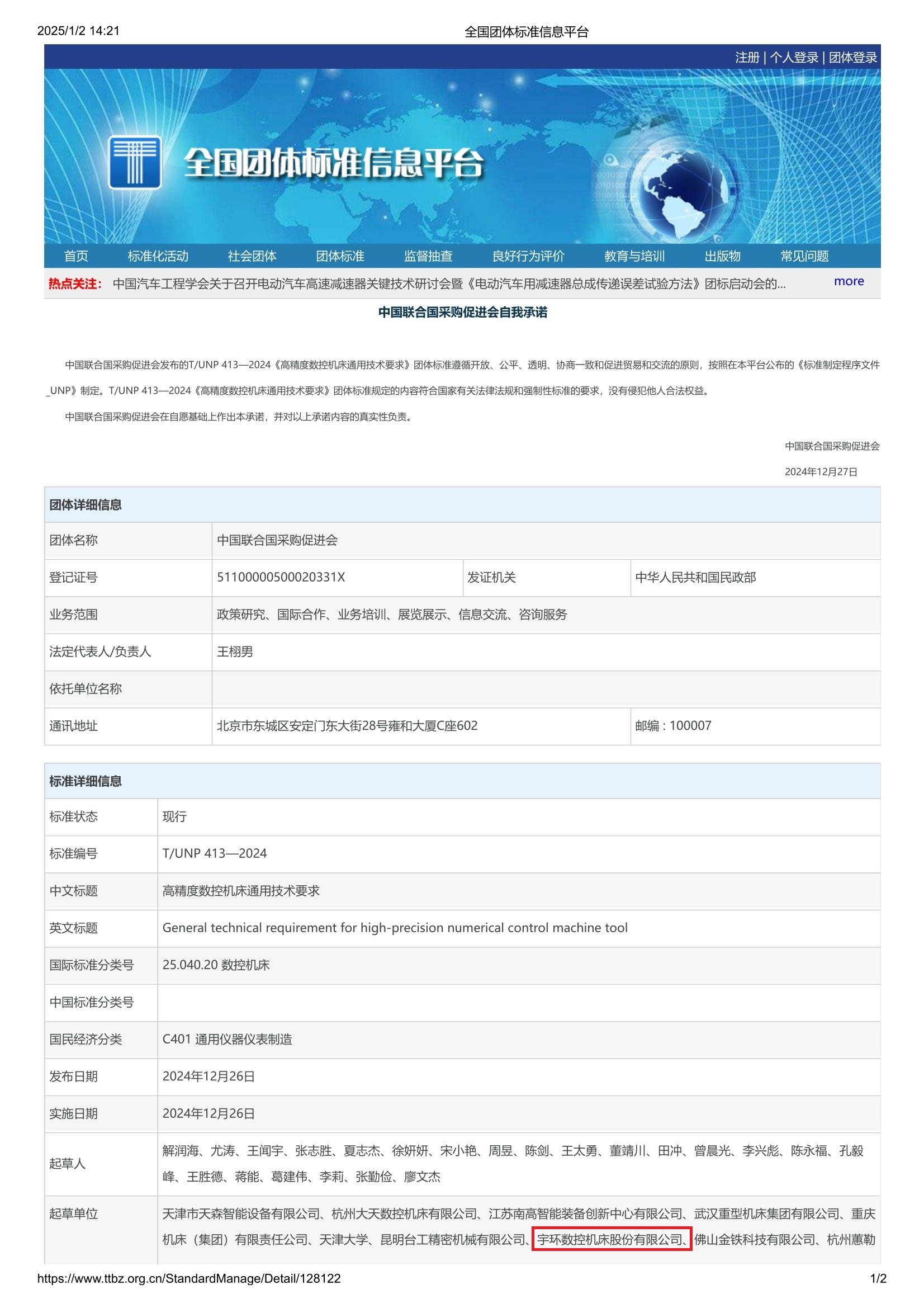Click the 中国标准分类号 label

click(x=91, y=1002)
